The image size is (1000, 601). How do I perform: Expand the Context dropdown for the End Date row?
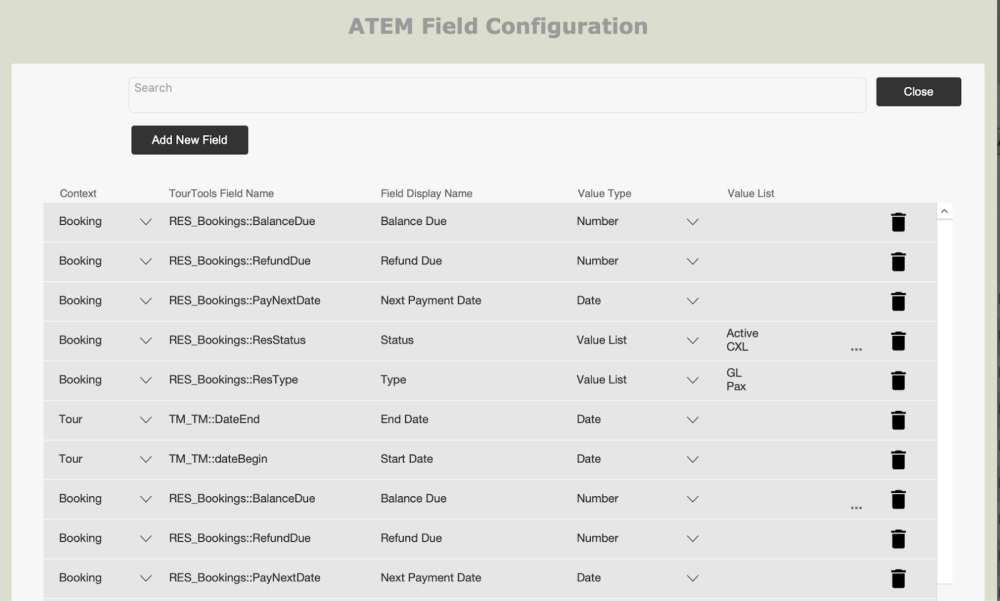146,420
